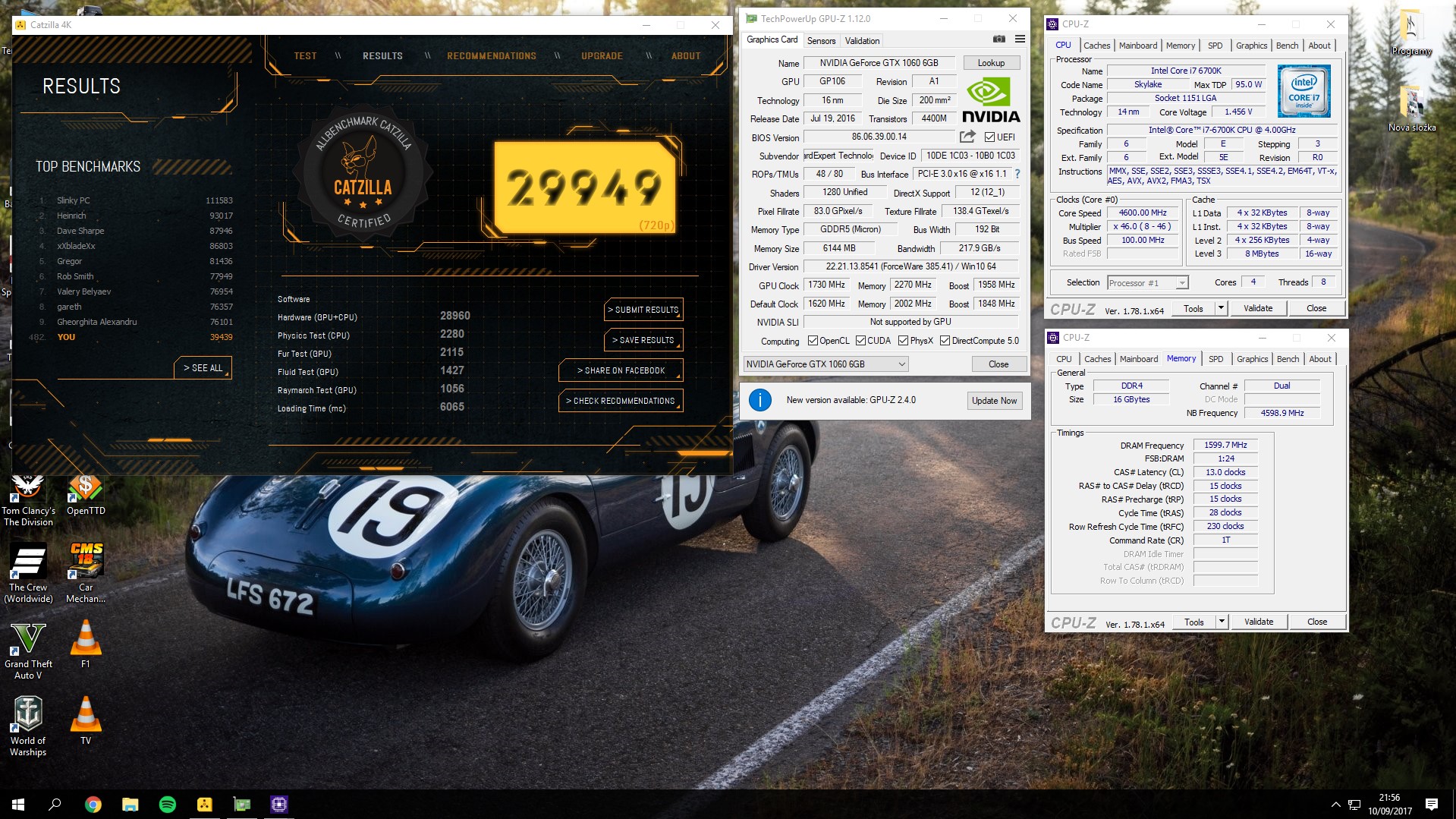This screenshot has width=1456, height=819.
Task: Toggle the OpenCL checkbox
Action: click(813, 341)
